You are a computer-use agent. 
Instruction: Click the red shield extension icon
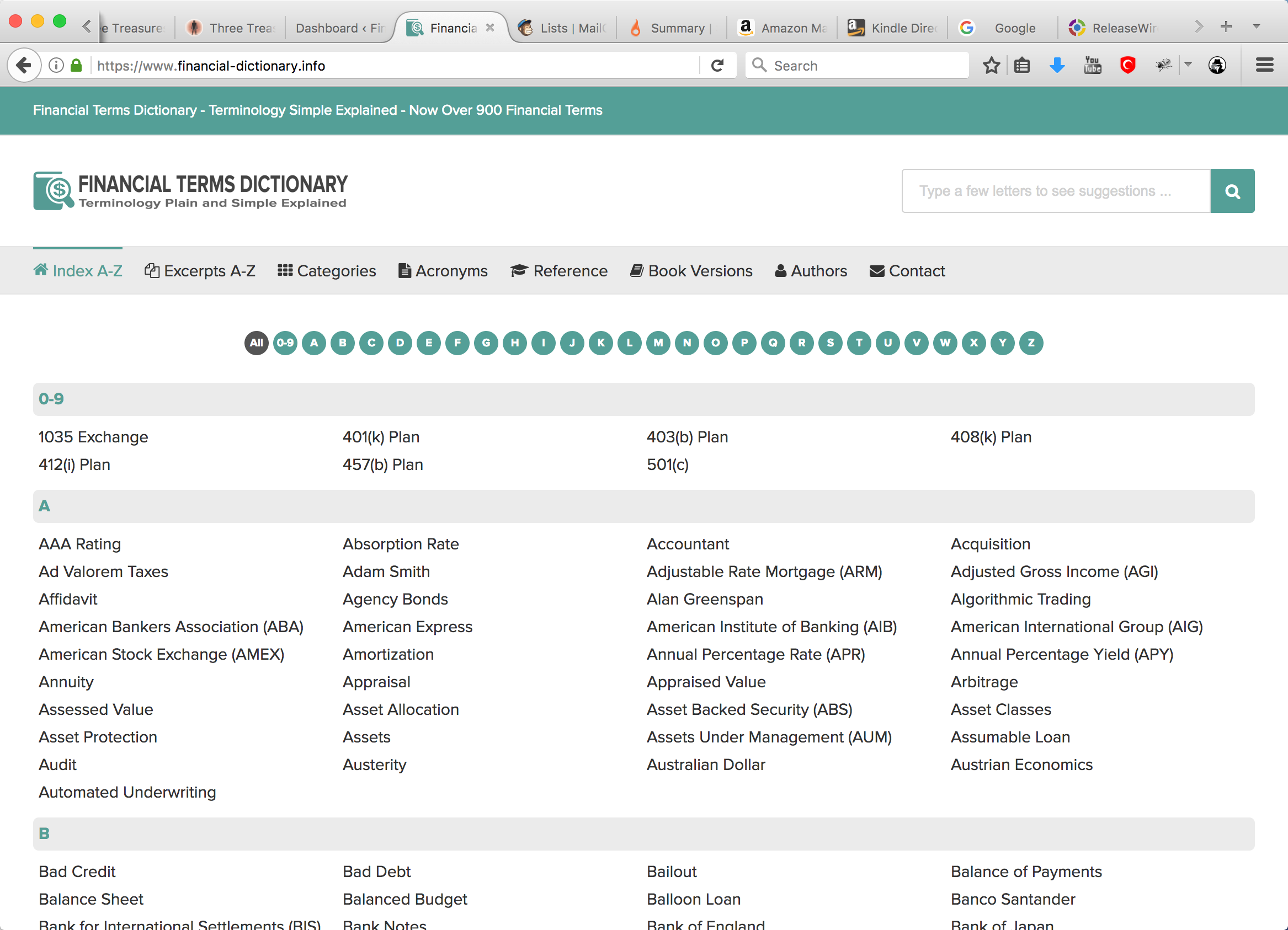pos(1127,65)
